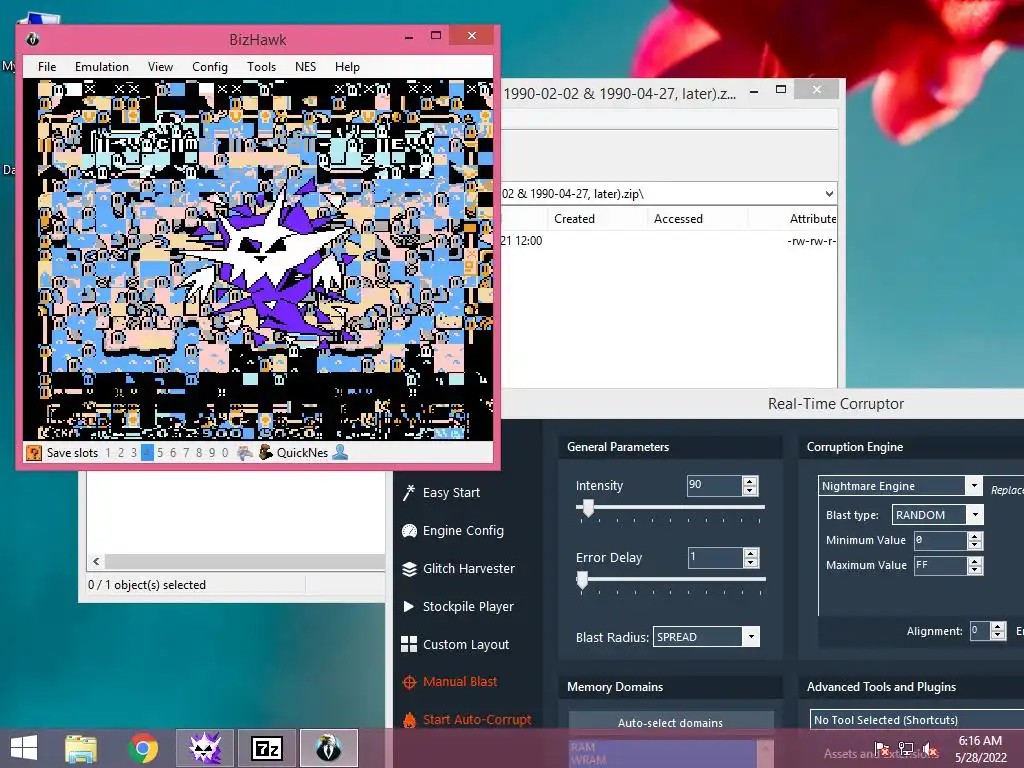Click the Error Delay value field

pyautogui.click(x=715, y=557)
